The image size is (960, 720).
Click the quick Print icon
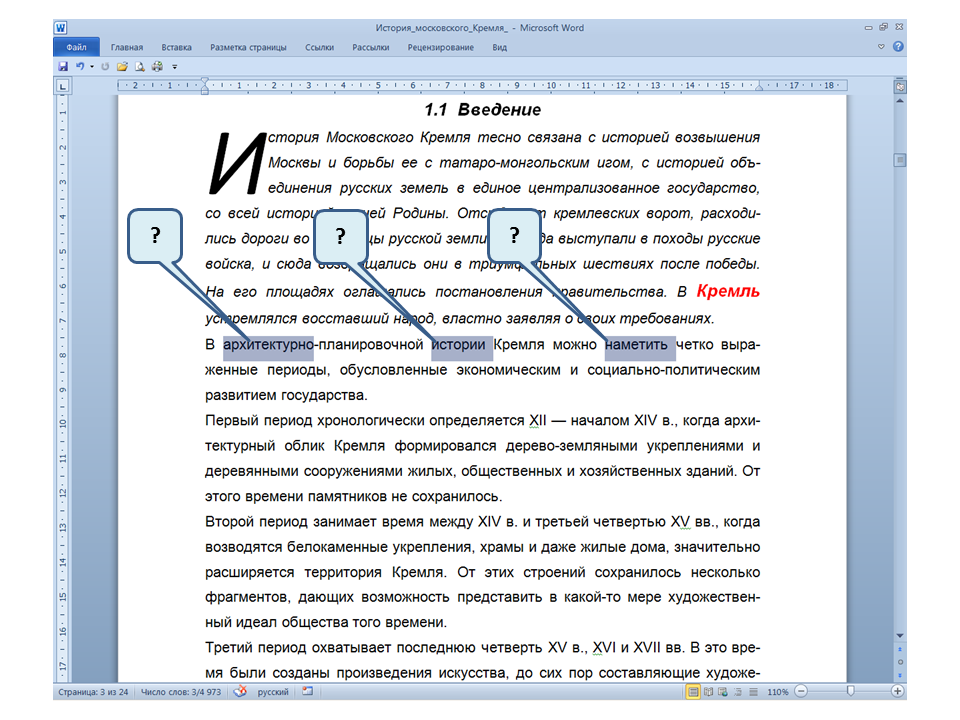point(157,66)
